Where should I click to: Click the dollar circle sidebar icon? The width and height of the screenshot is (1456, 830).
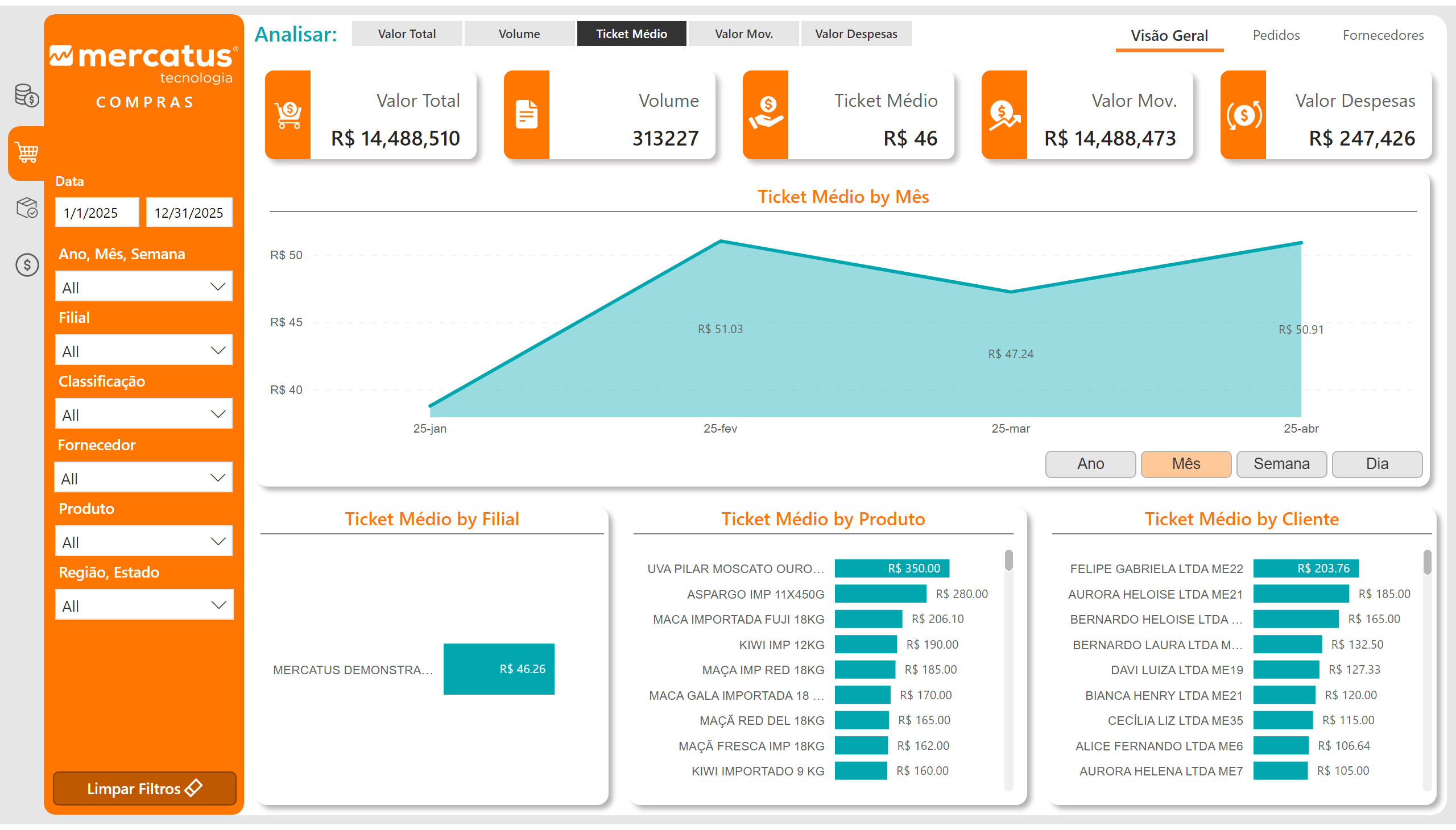(x=27, y=265)
